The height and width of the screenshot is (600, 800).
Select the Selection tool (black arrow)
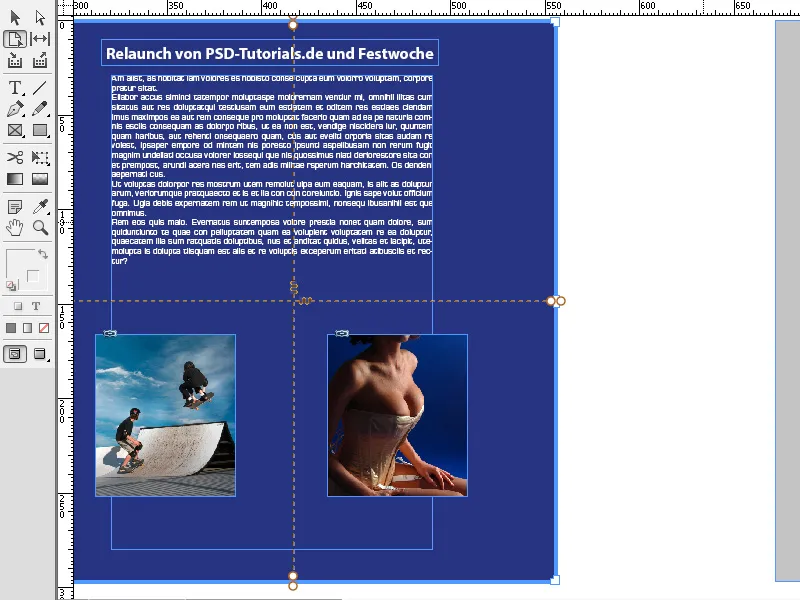[15, 18]
